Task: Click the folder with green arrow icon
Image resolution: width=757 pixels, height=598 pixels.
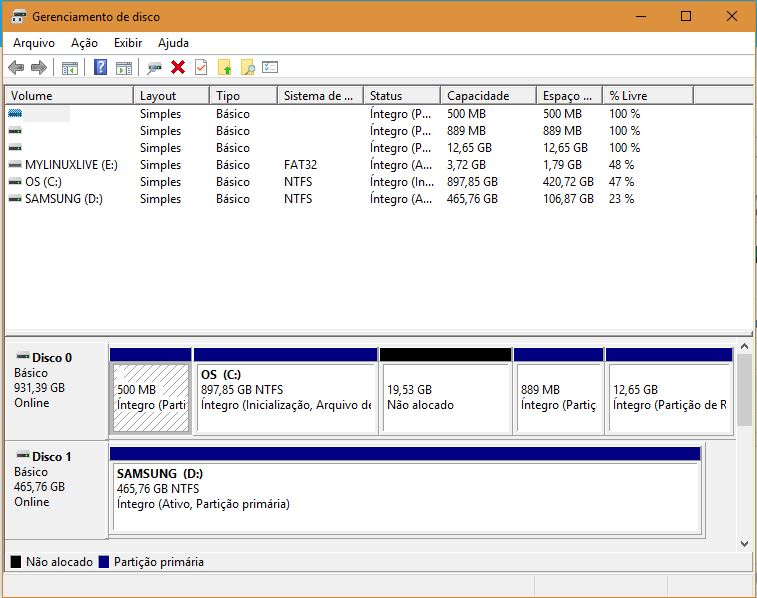Action: pyautogui.click(x=224, y=68)
